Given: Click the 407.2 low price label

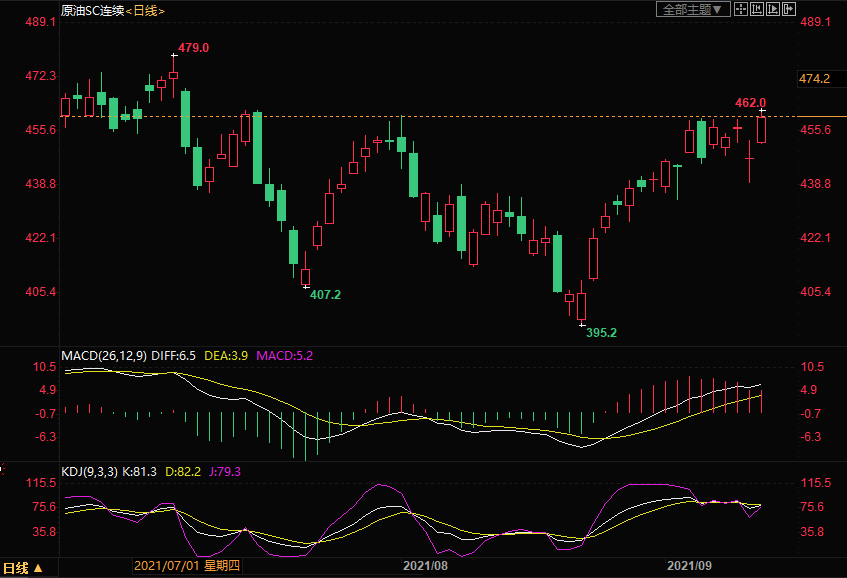Looking at the screenshot, I should pos(325,295).
